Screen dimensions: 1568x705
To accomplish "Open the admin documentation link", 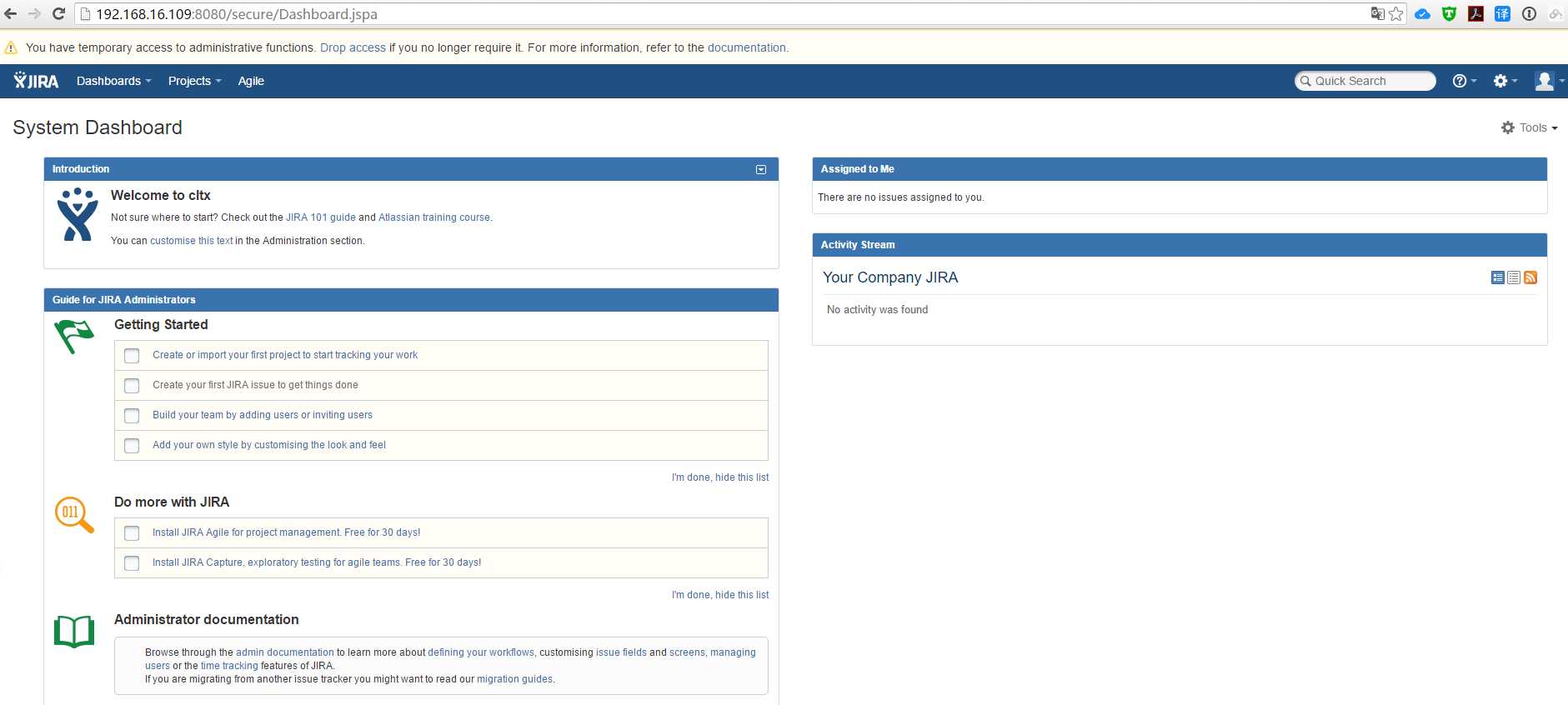I will click(x=284, y=652).
